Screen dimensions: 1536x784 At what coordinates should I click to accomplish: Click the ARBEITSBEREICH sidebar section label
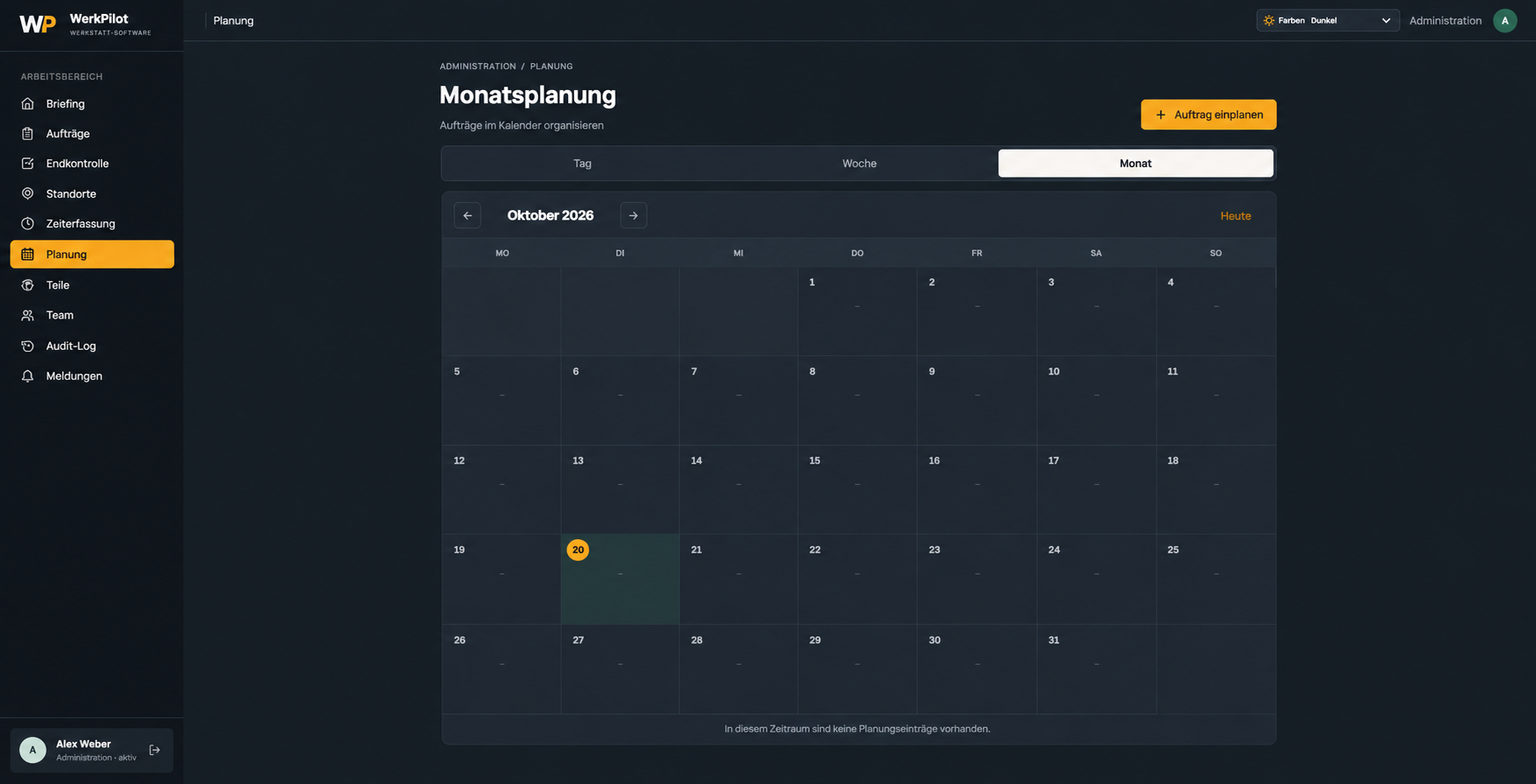[62, 77]
